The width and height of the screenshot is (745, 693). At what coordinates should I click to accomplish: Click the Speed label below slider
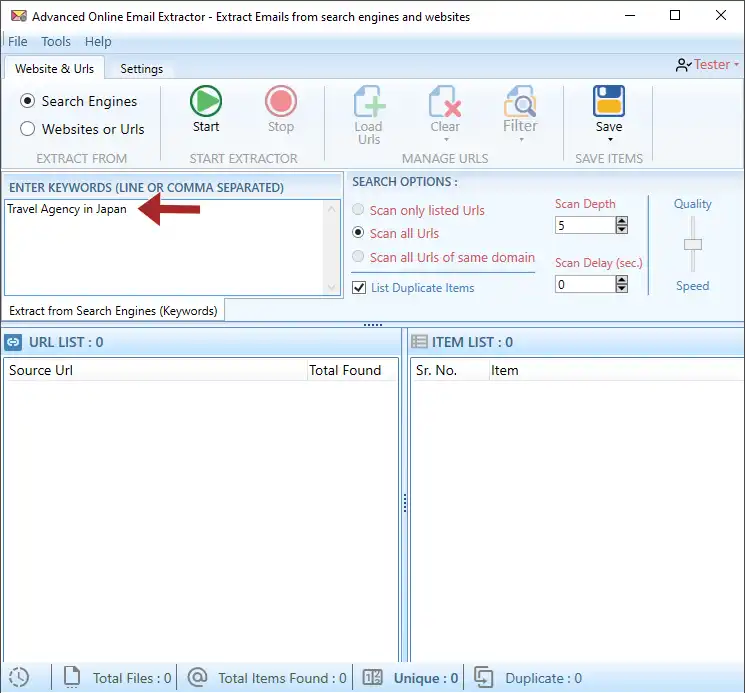click(692, 286)
